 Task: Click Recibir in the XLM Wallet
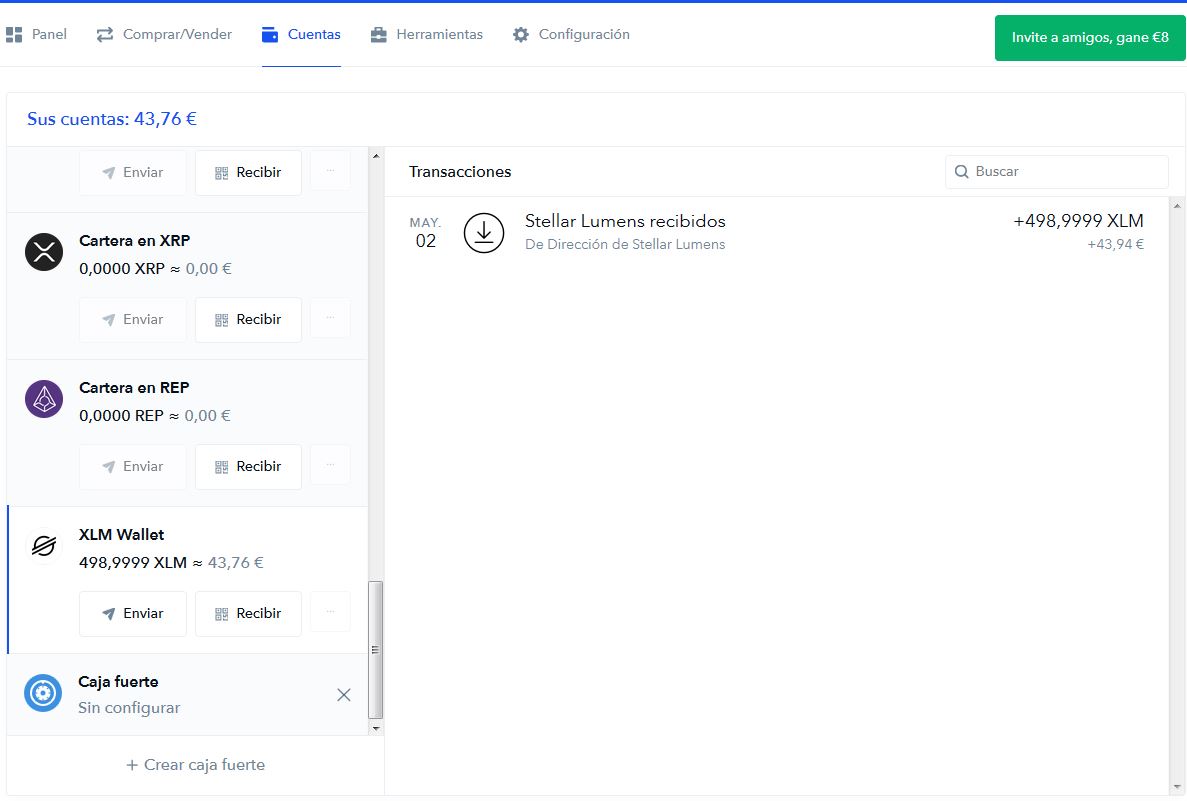(248, 613)
